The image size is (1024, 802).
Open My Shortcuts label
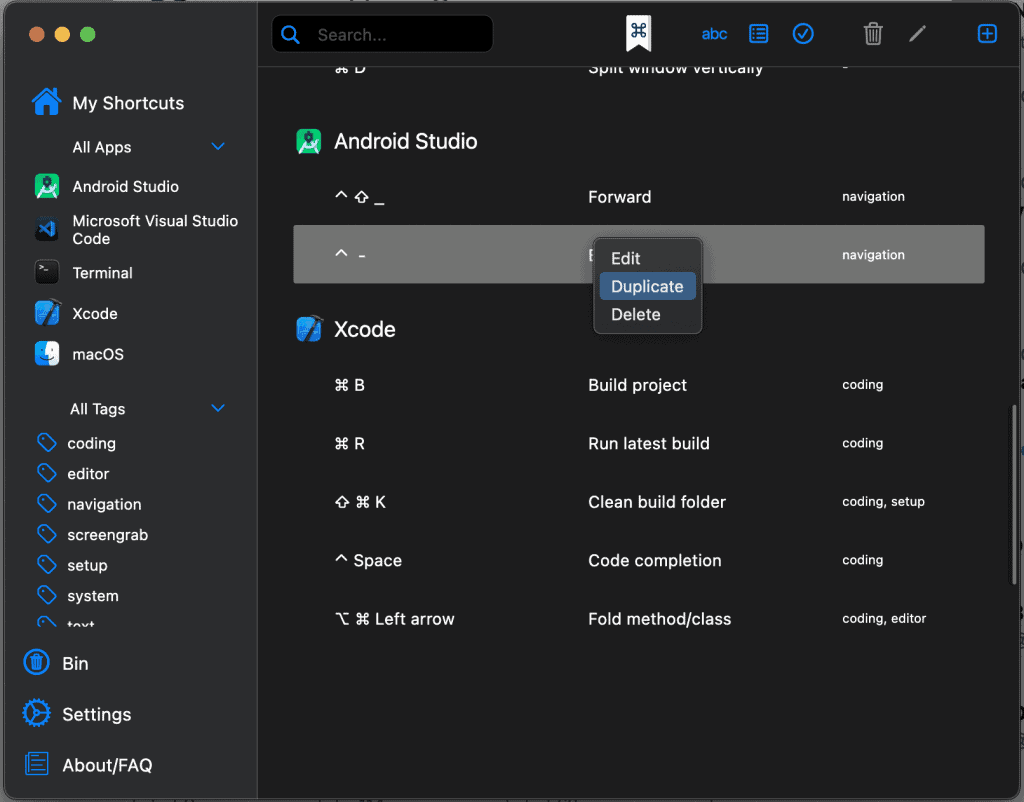tap(128, 103)
